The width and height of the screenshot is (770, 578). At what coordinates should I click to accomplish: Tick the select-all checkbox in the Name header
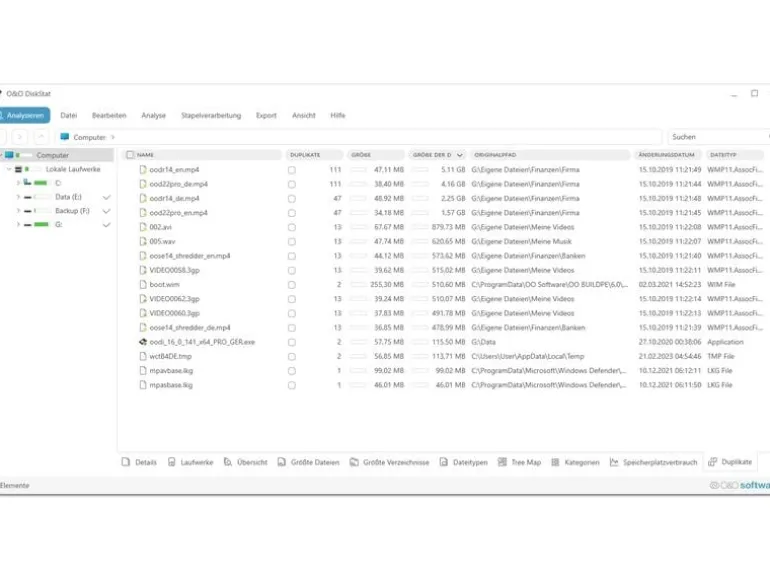point(130,155)
